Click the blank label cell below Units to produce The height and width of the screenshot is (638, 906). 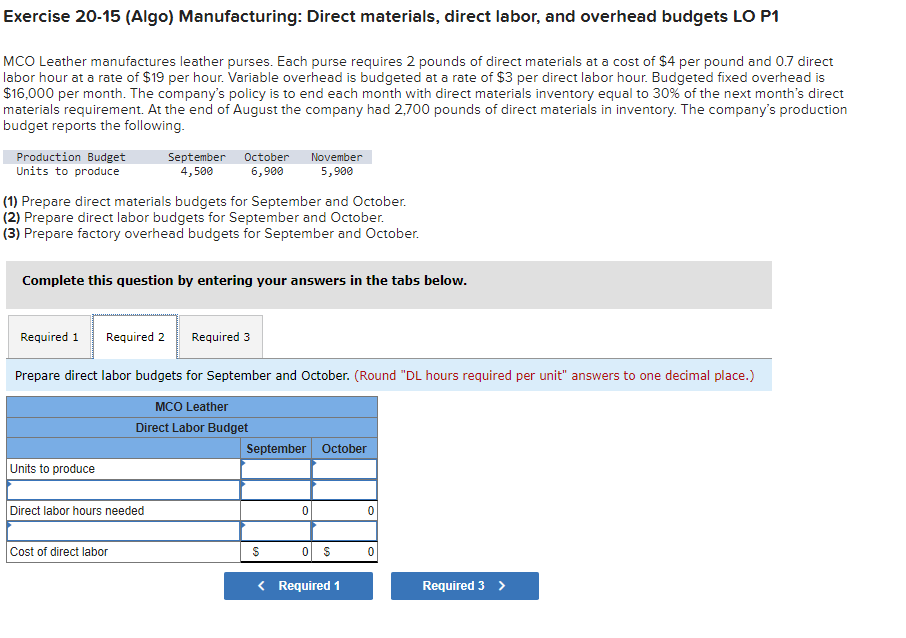pos(120,490)
